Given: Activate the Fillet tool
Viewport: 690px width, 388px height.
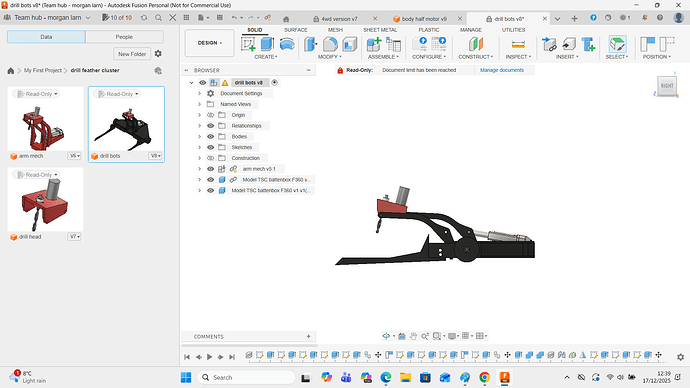Looking at the screenshot, I should tap(330, 44).
